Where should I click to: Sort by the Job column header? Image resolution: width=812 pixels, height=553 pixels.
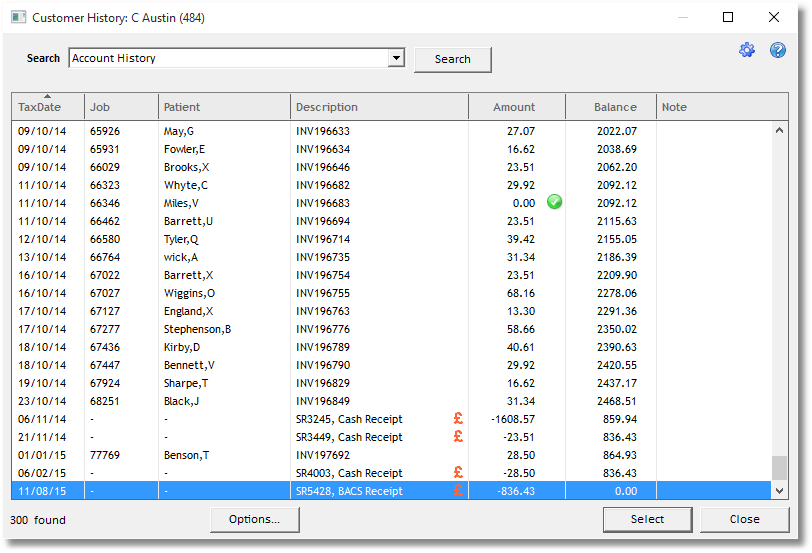coord(121,107)
